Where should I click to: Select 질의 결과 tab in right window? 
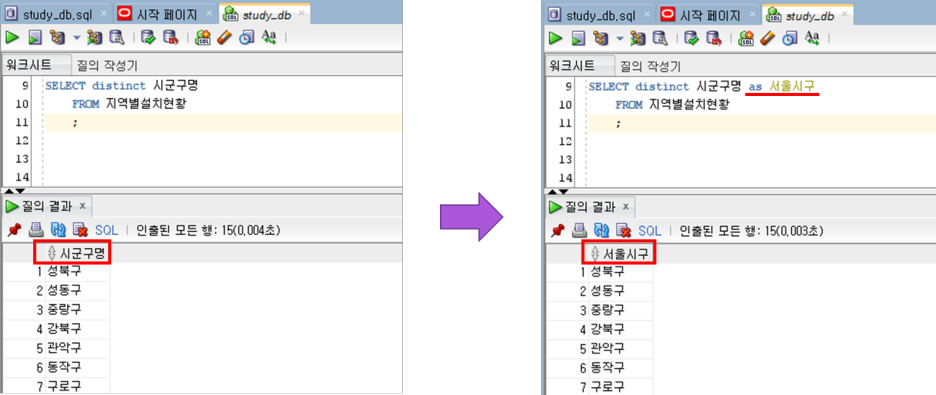click(590, 207)
